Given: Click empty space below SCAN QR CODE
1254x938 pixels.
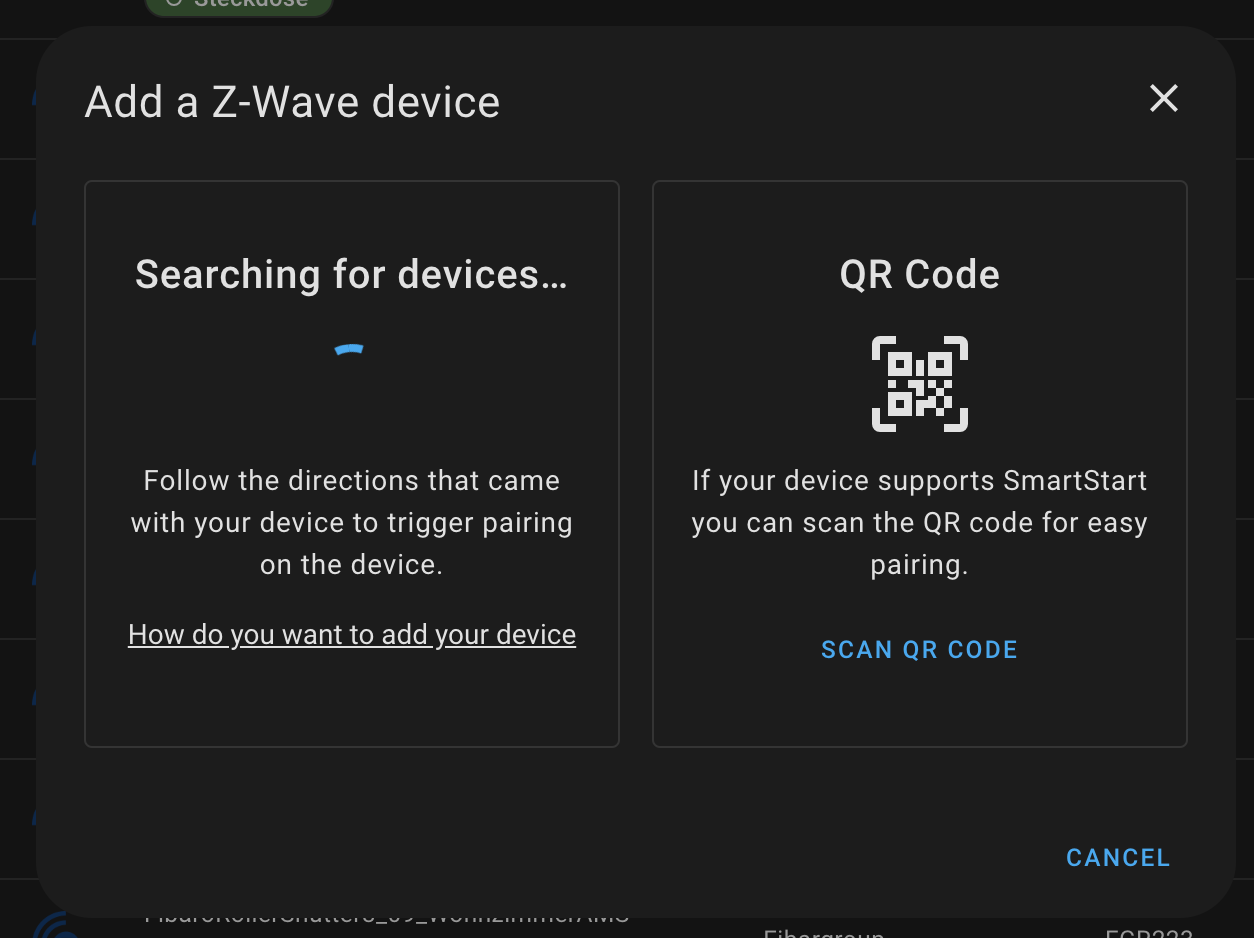Looking at the screenshot, I should pyautogui.click(x=919, y=705).
